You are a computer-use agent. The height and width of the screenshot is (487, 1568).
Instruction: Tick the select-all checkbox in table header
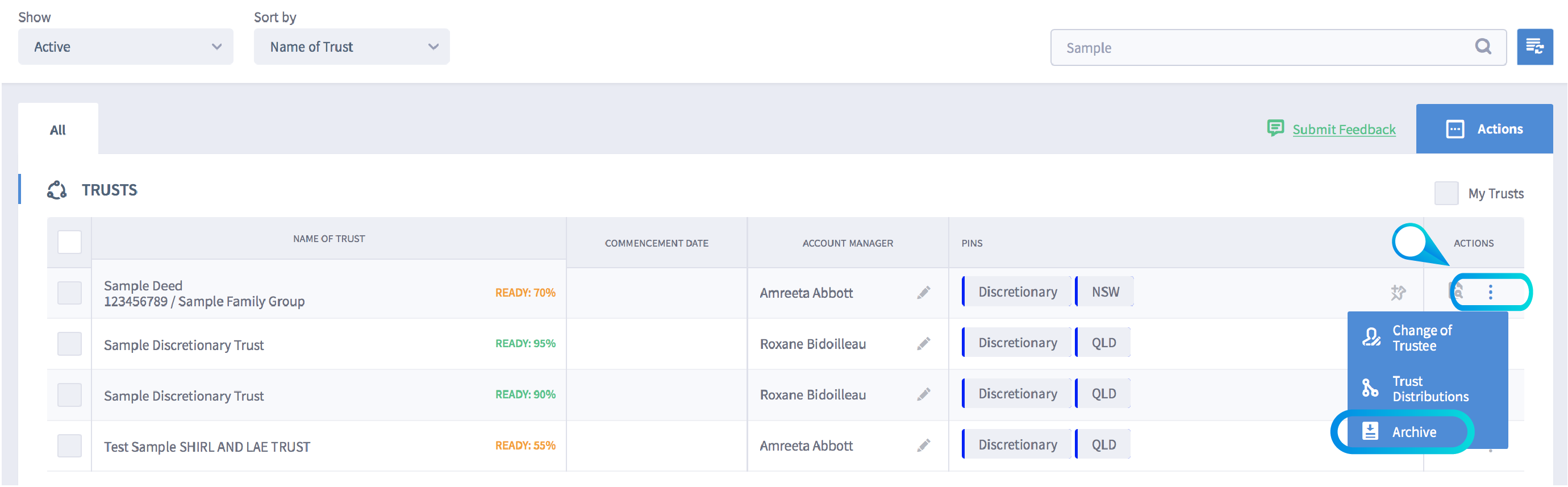pos(69,242)
